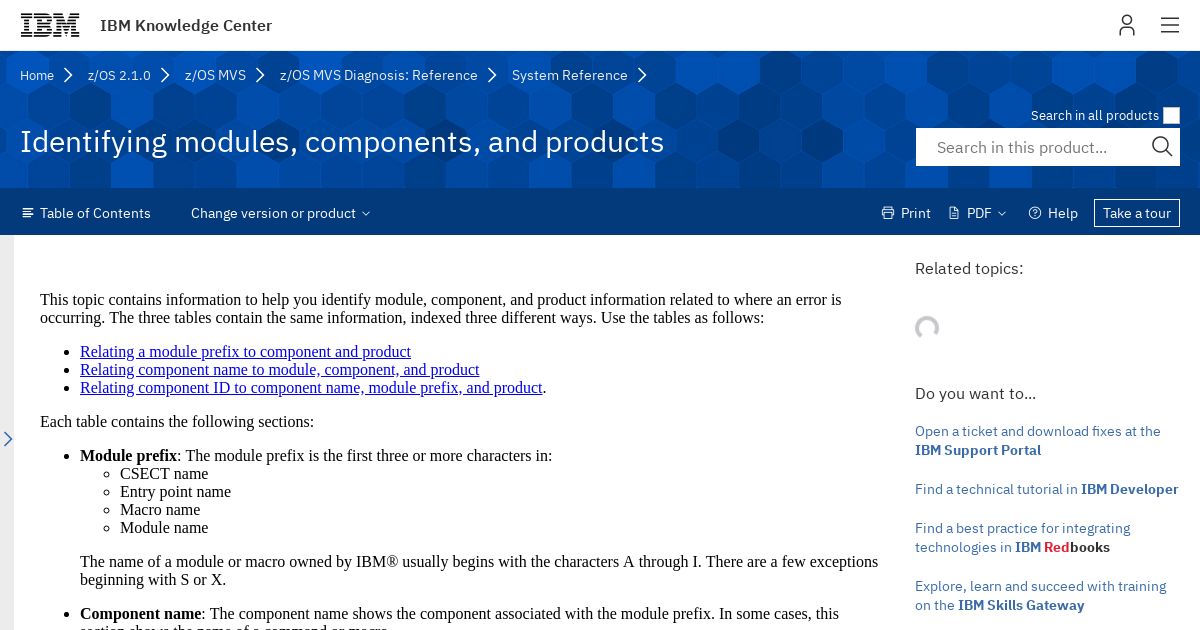The image size is (1200, 630).
Task: Expand Change version or product dropdown
Action: (280, 213)
